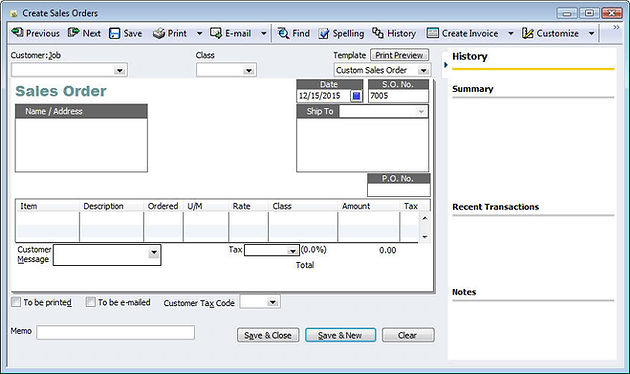Open the Customer Message dropdown
The height and width of the screenshot is (374, 630).
(x=153, y=253)
